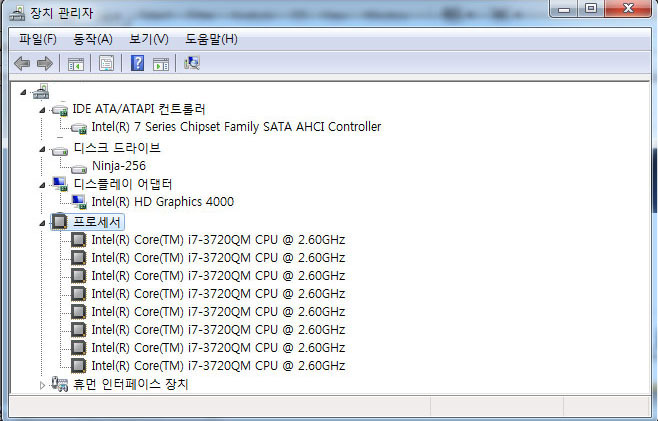658x421 pixels.
Task: Open the 동작(A) menu
Action: (92, 39)
